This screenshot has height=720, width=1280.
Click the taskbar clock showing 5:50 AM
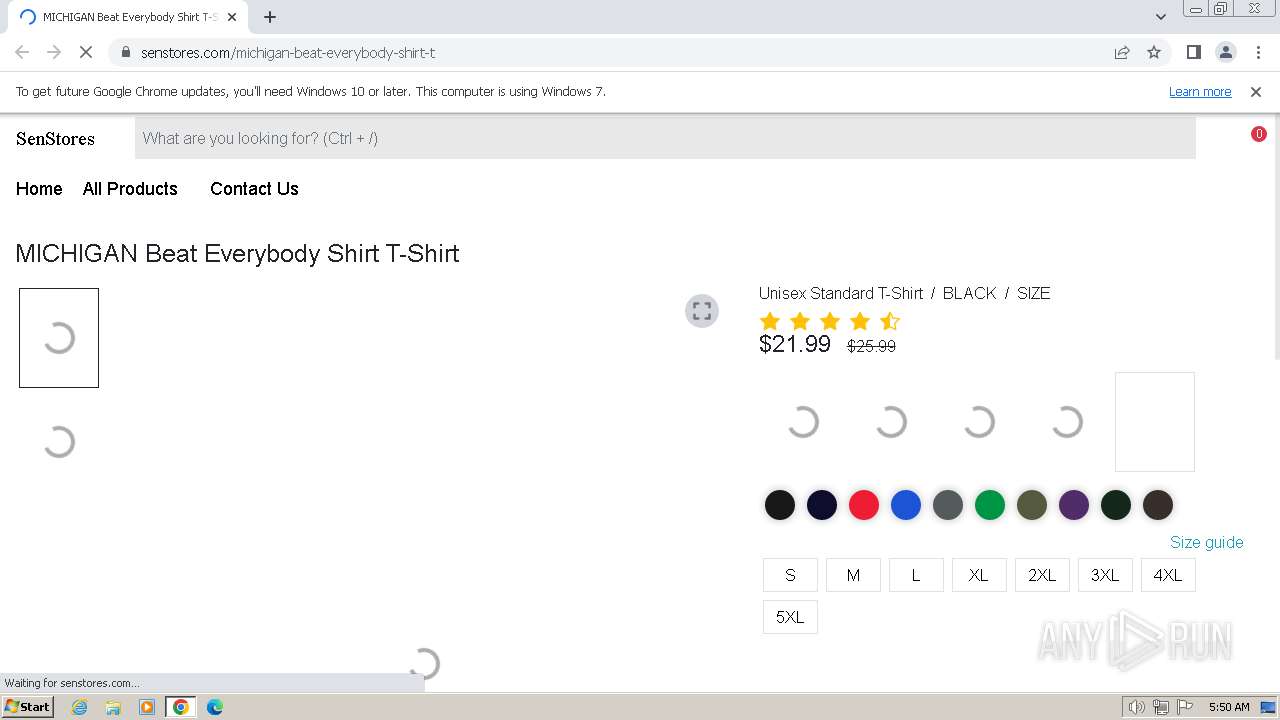(x=1229, y=707)
